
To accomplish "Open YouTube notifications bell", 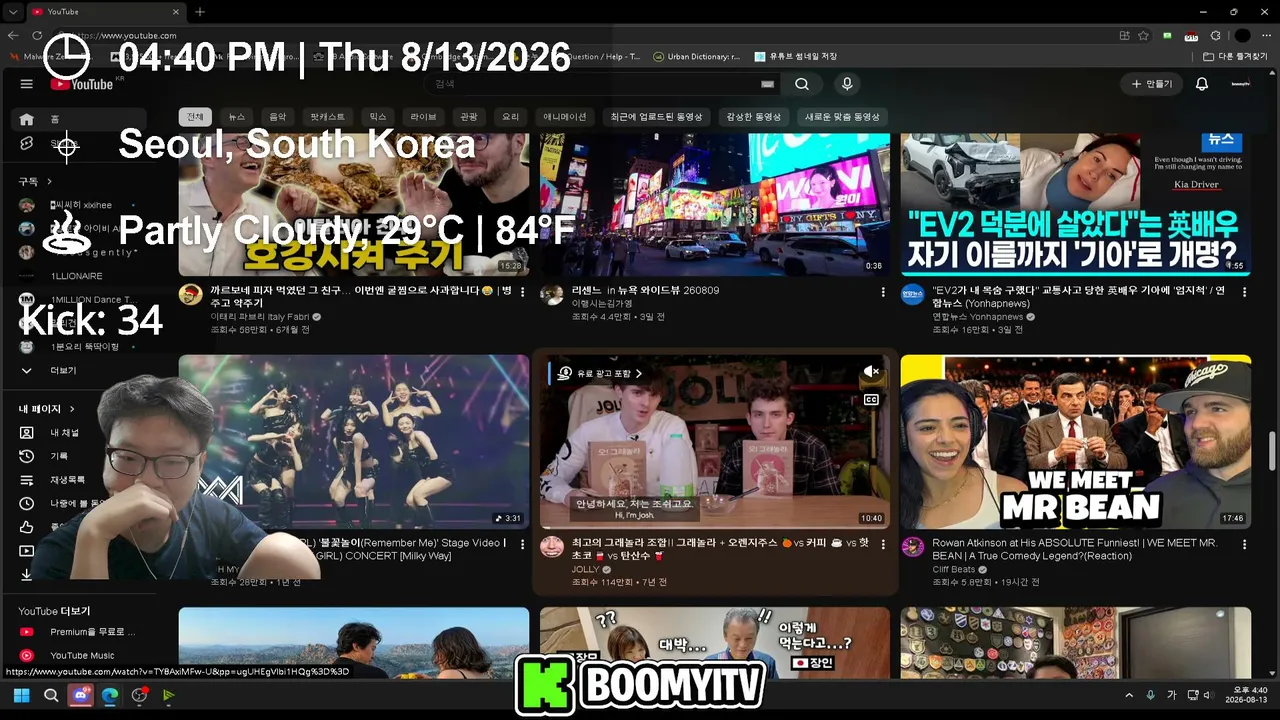I will point(1202,84).
